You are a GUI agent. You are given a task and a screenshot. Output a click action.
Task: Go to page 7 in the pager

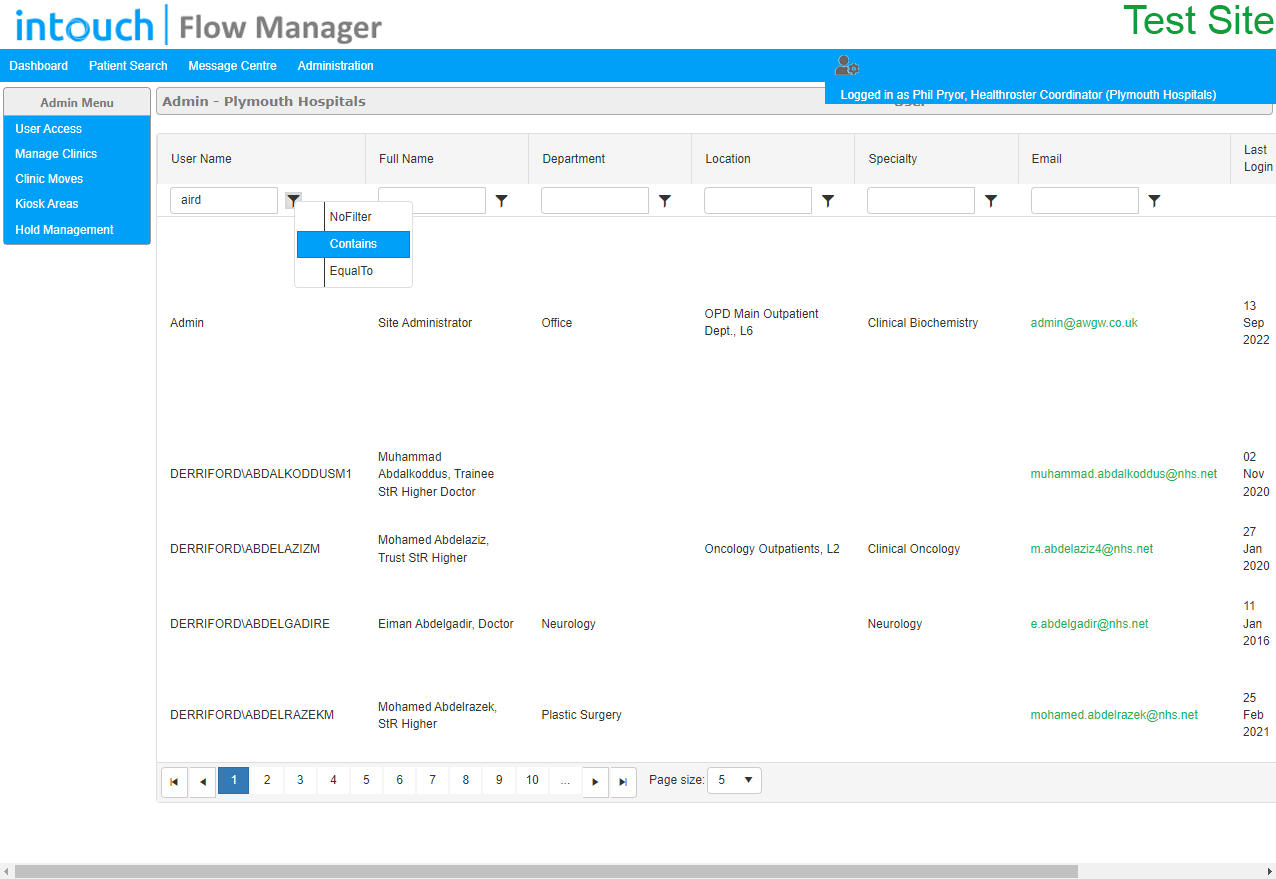click(432, 780)
